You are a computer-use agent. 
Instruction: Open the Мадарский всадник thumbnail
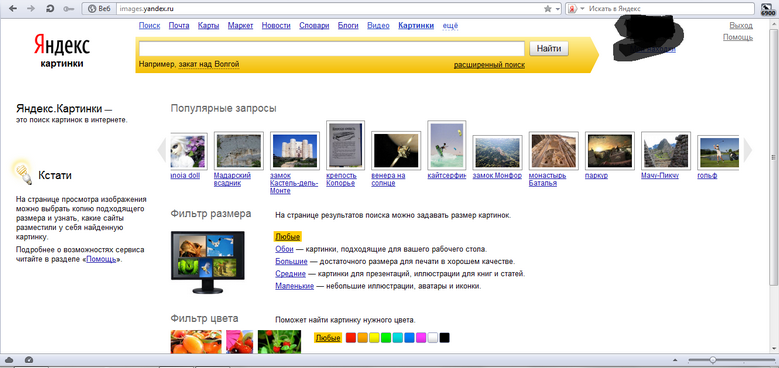pos(238,150)
